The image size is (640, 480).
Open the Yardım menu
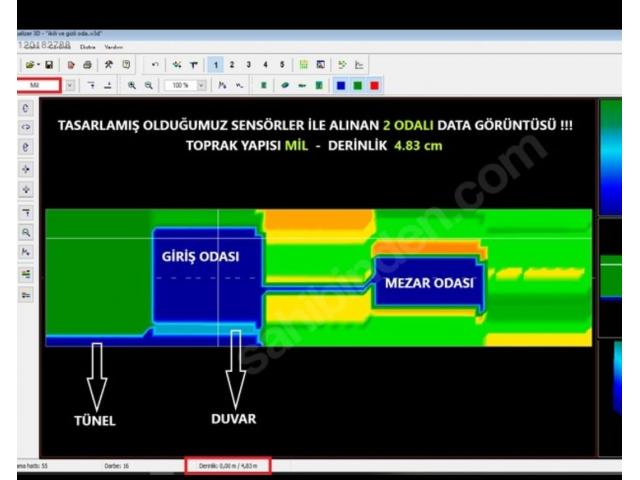[x=113, y=47]
